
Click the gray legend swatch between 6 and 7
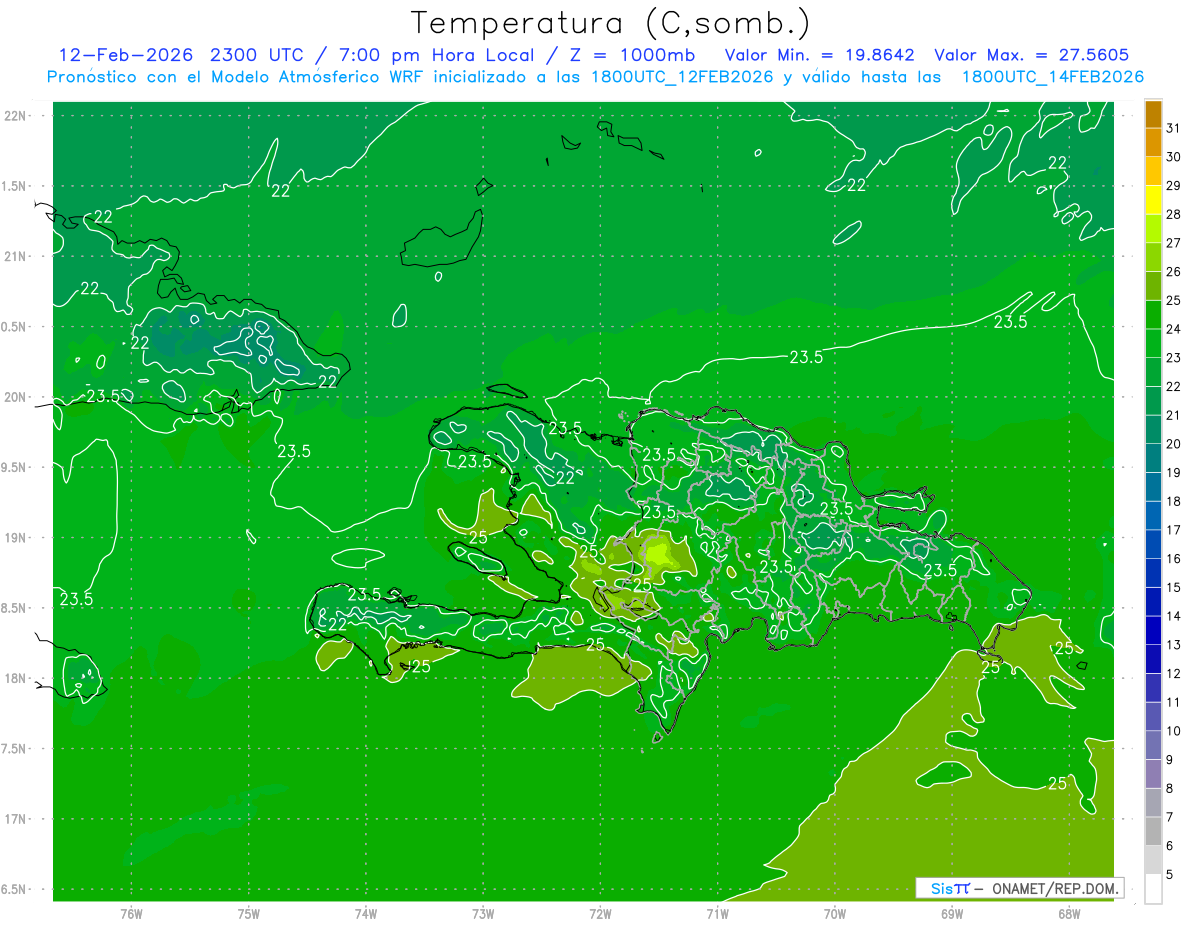pos(1153,832)
